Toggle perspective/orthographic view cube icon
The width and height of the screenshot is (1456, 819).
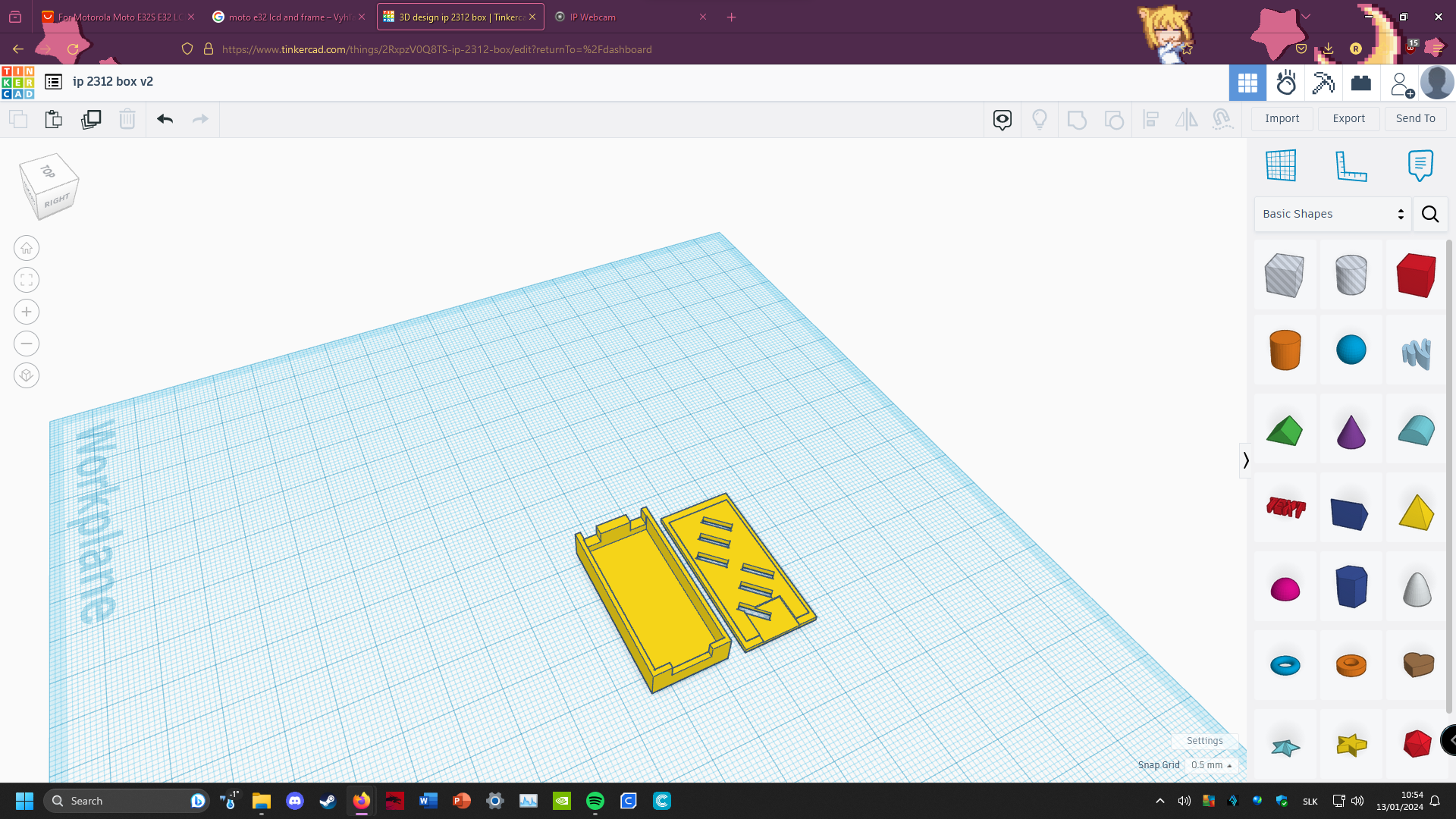point(27,375)
